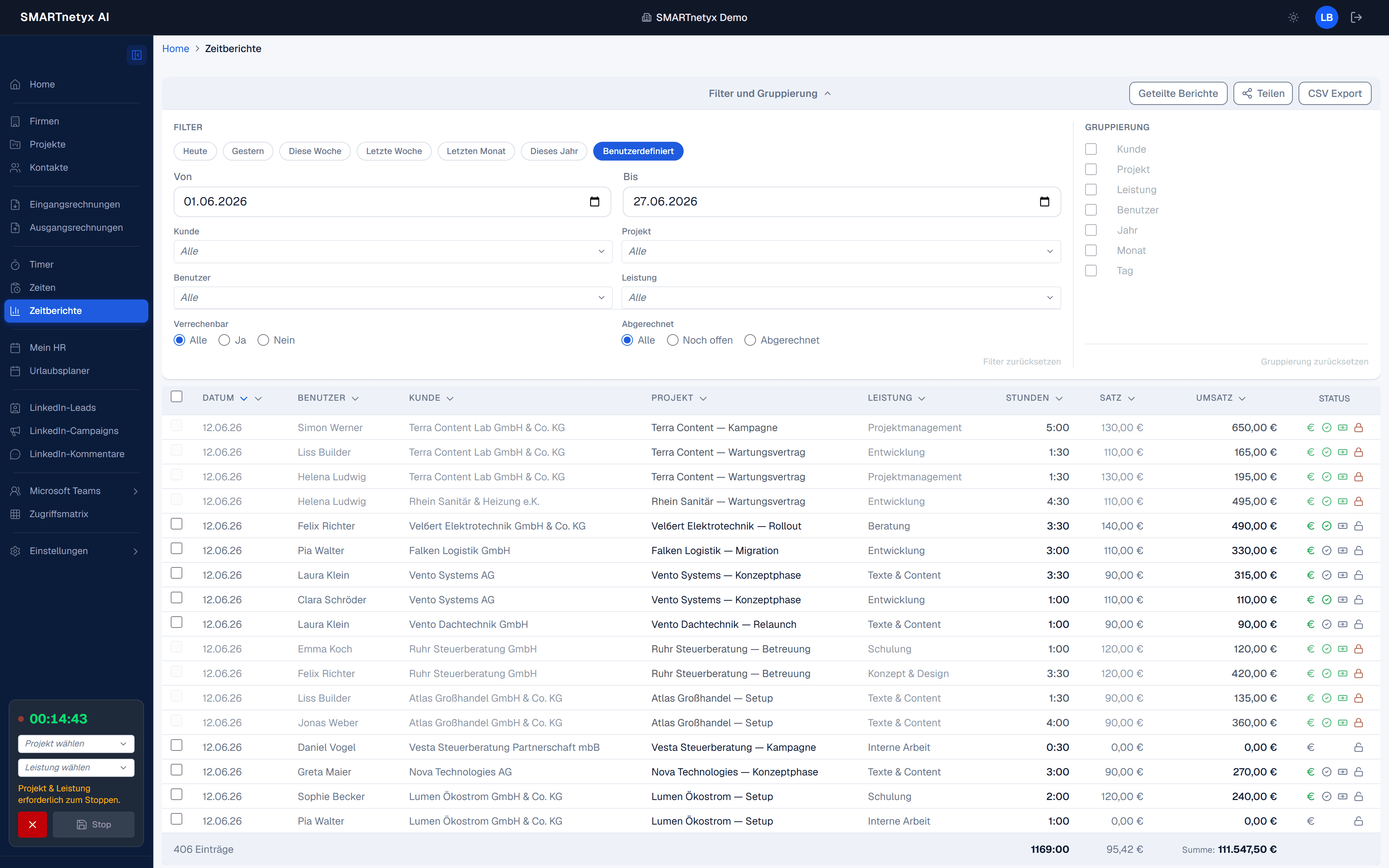
Task: Click the Home breadcrumb link
Action: coord(176,49)
